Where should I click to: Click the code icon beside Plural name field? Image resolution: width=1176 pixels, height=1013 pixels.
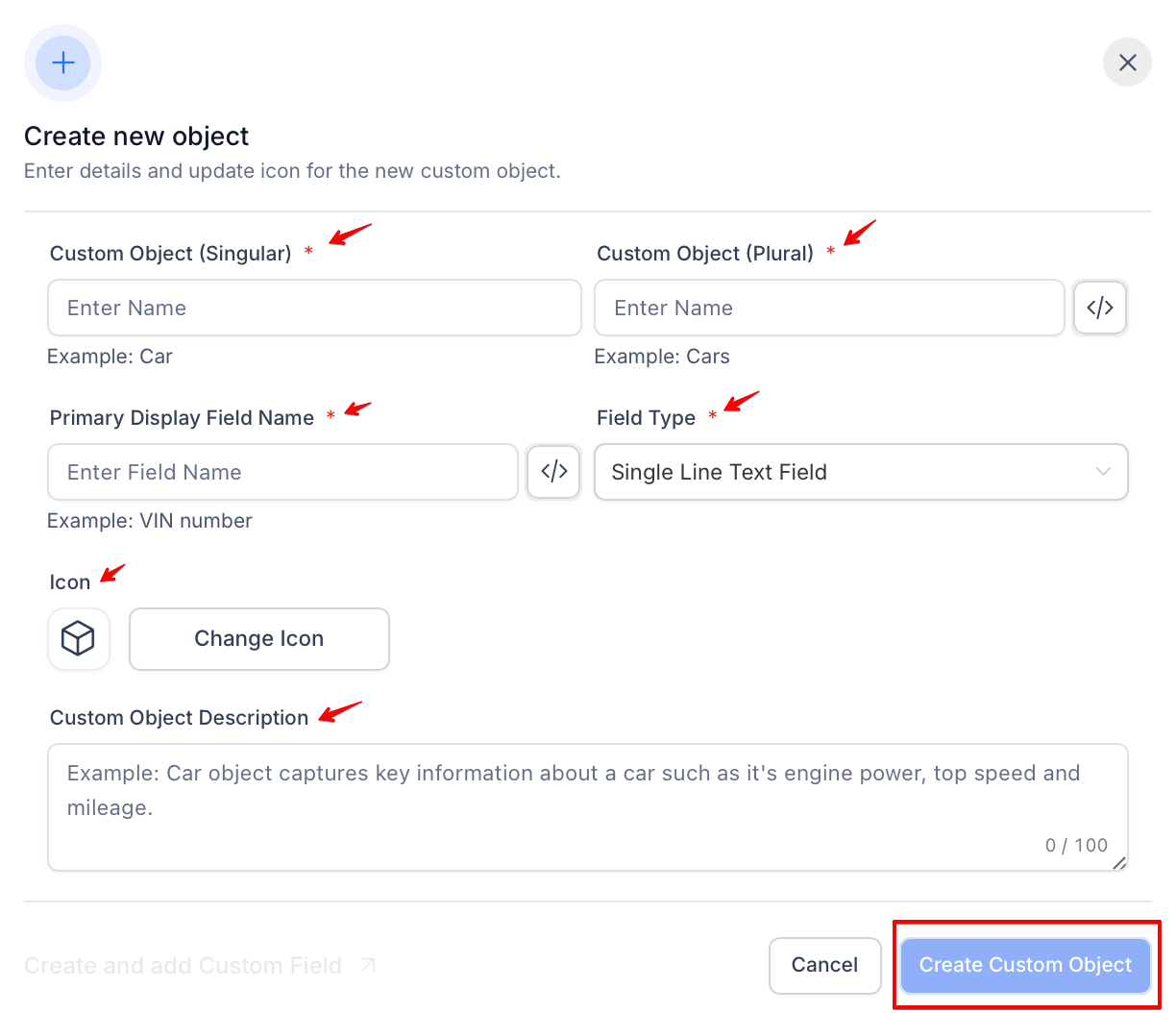click(x=1099, y=308)
